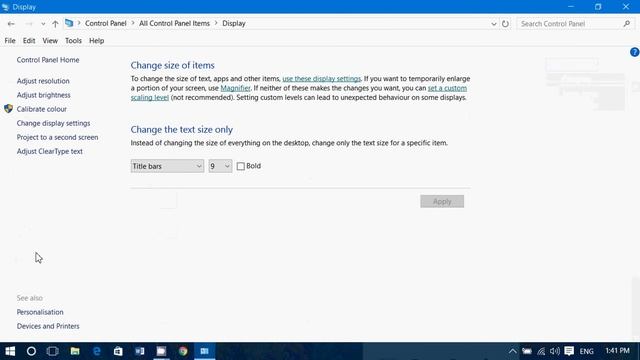The image size is (640, 360).
Task: Click the volume speaker tray icon
Action: coord(555,351)
